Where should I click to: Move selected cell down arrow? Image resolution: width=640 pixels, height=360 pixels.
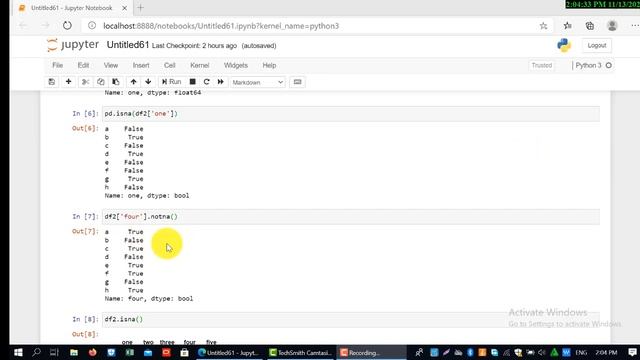tap(148, 82)
